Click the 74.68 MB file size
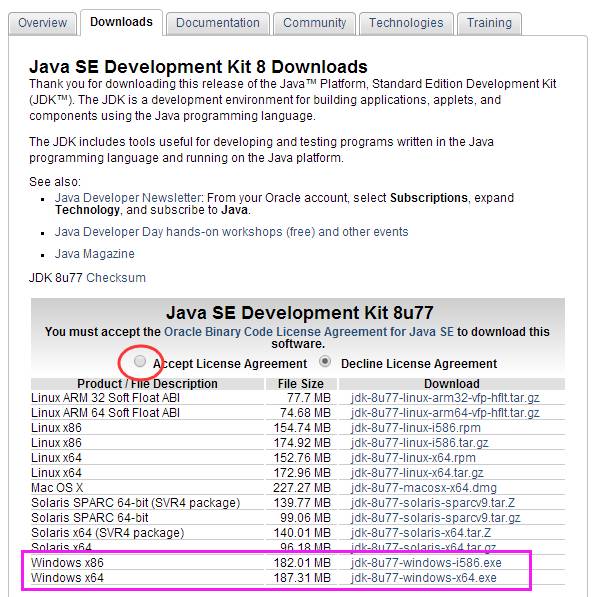 point(306,413)
